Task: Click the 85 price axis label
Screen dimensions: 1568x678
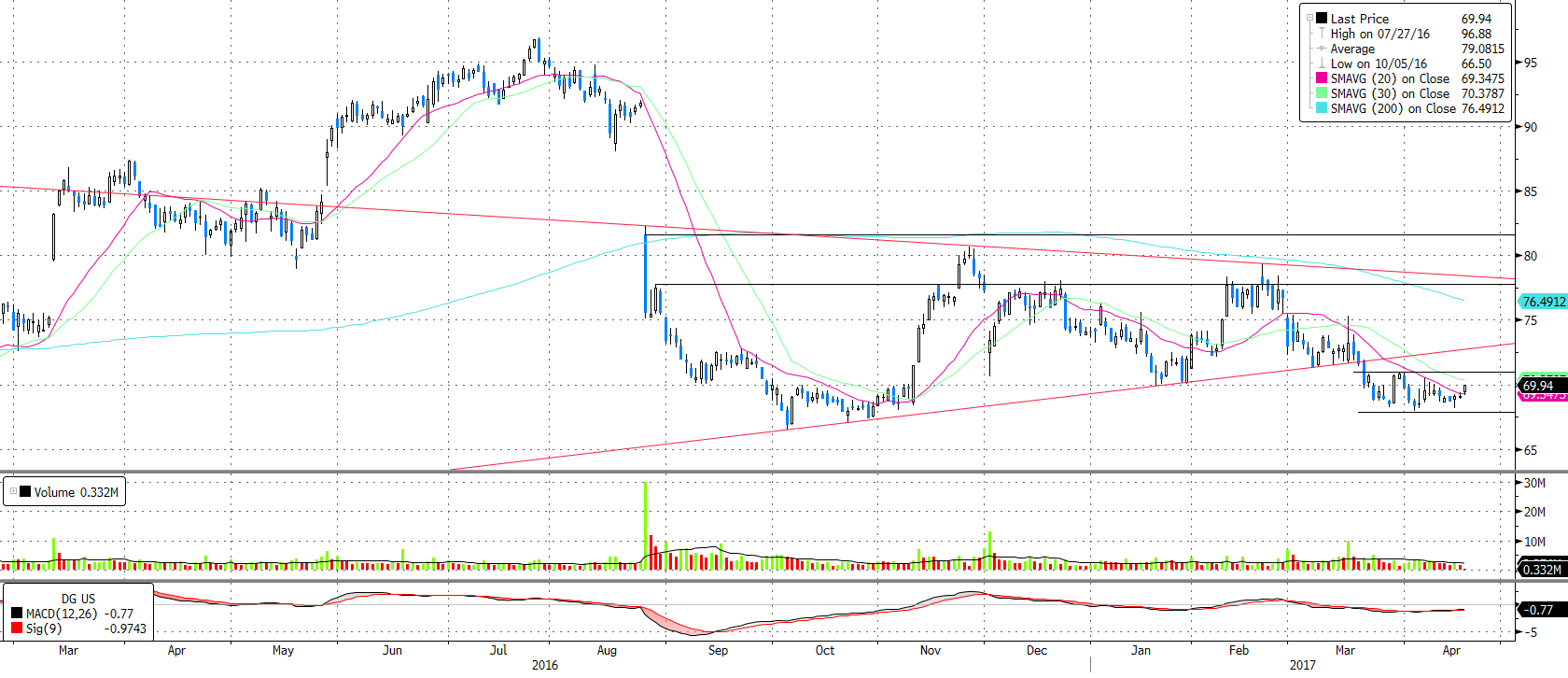Action: point(1531,191)
